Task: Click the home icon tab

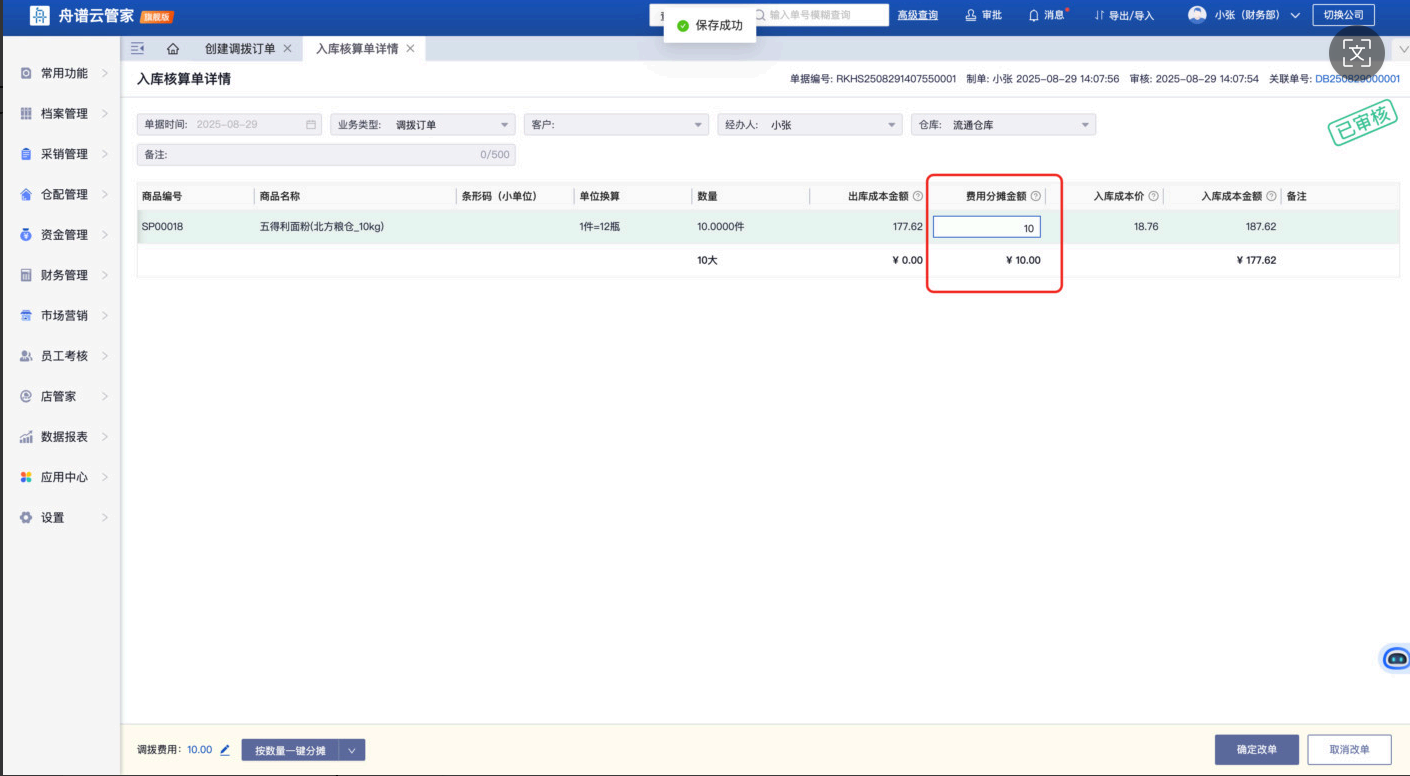Action: tap(173, 49)
